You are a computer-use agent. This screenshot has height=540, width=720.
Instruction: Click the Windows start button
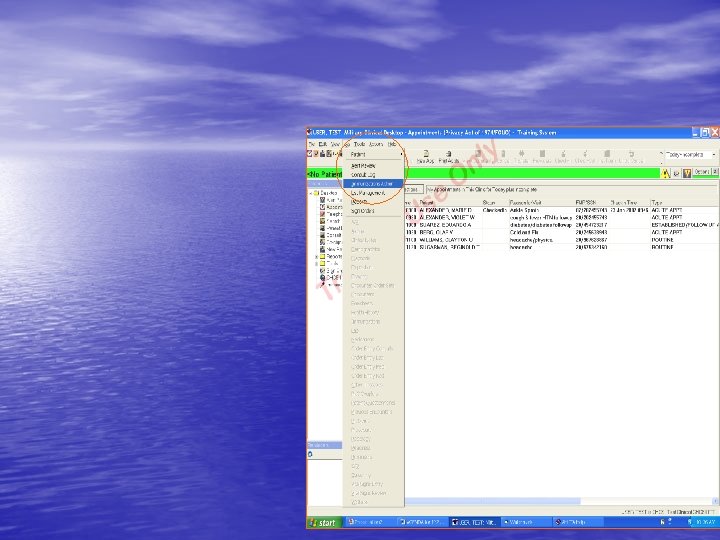324,523
